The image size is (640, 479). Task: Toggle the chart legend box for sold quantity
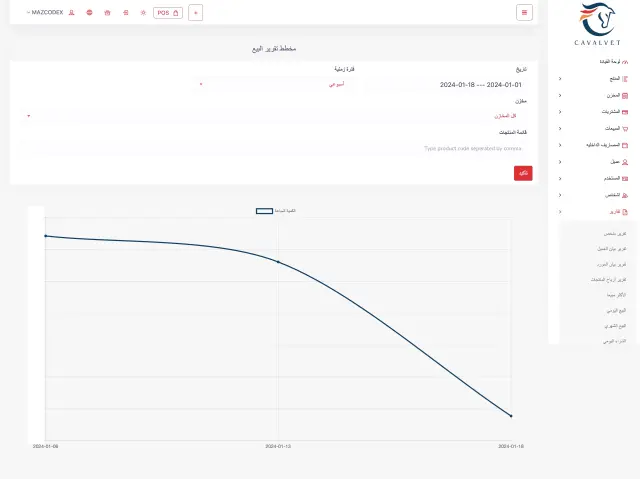click(264, 211)
